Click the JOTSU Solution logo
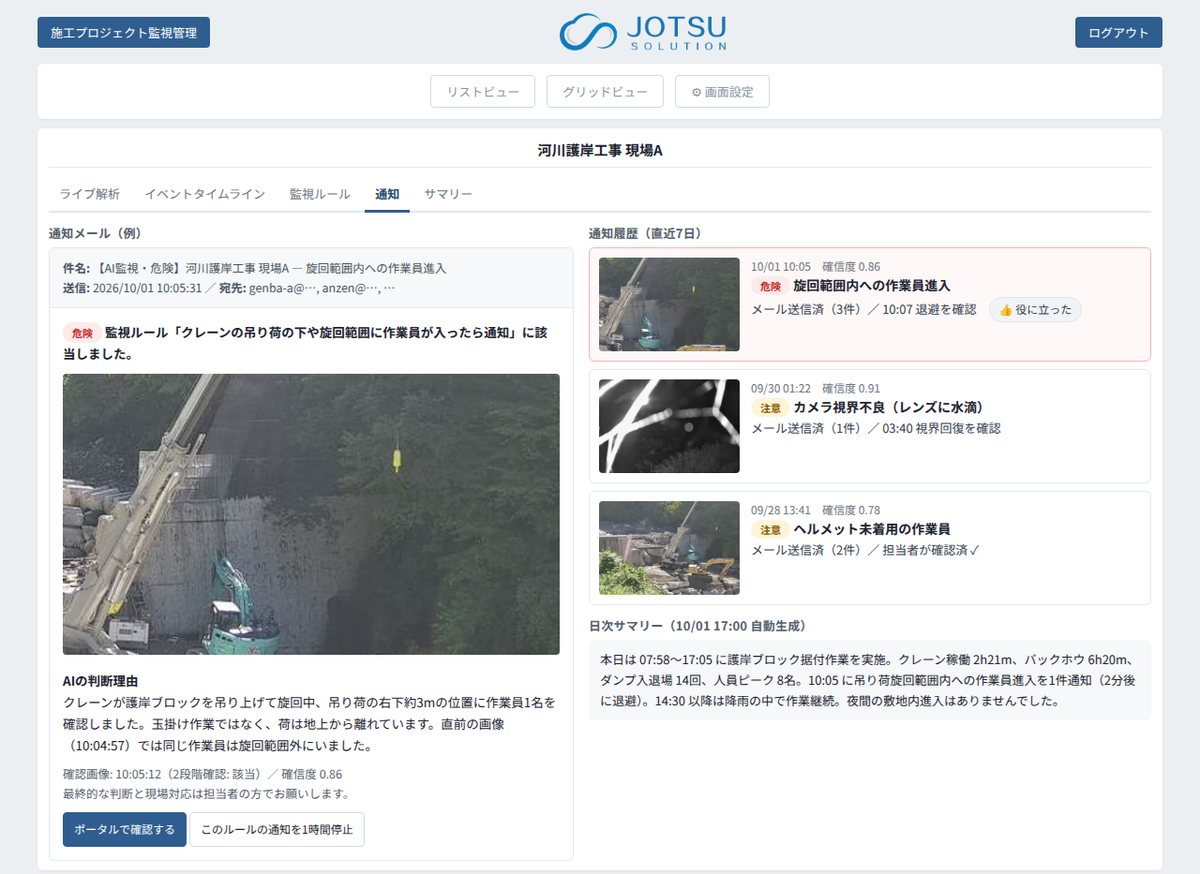 point(643,32)
